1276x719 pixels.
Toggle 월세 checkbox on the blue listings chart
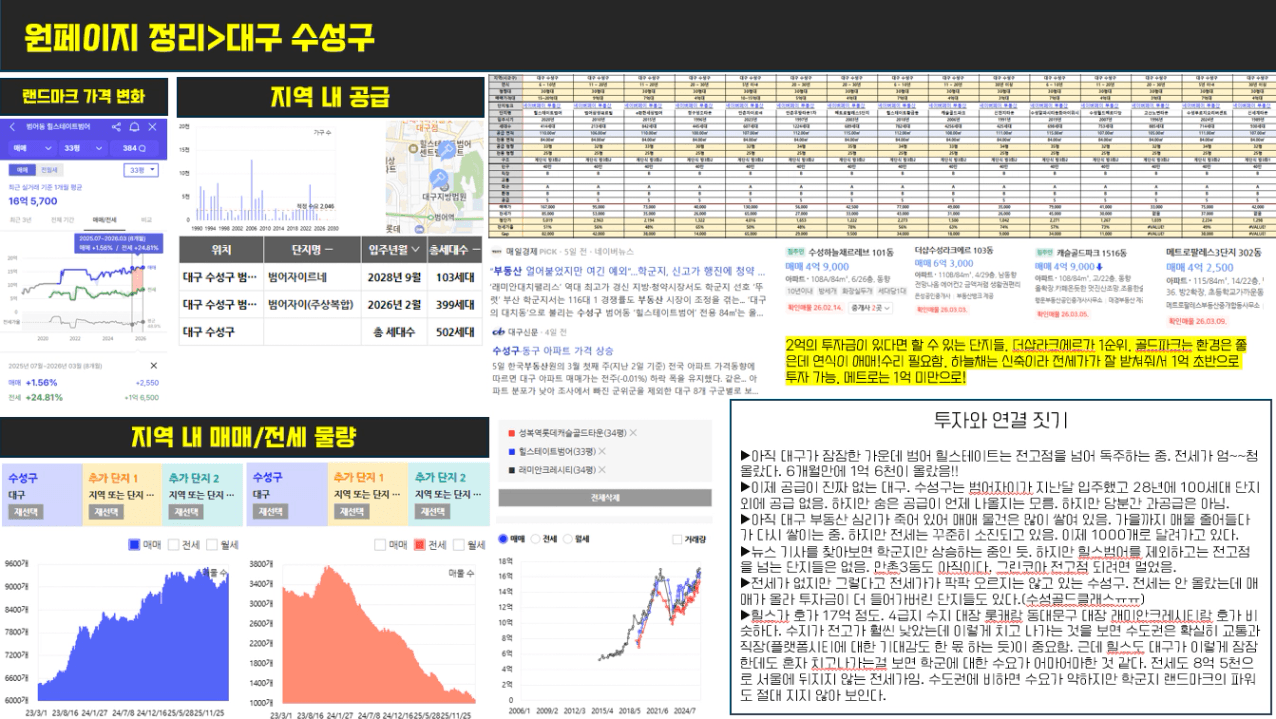213,545
